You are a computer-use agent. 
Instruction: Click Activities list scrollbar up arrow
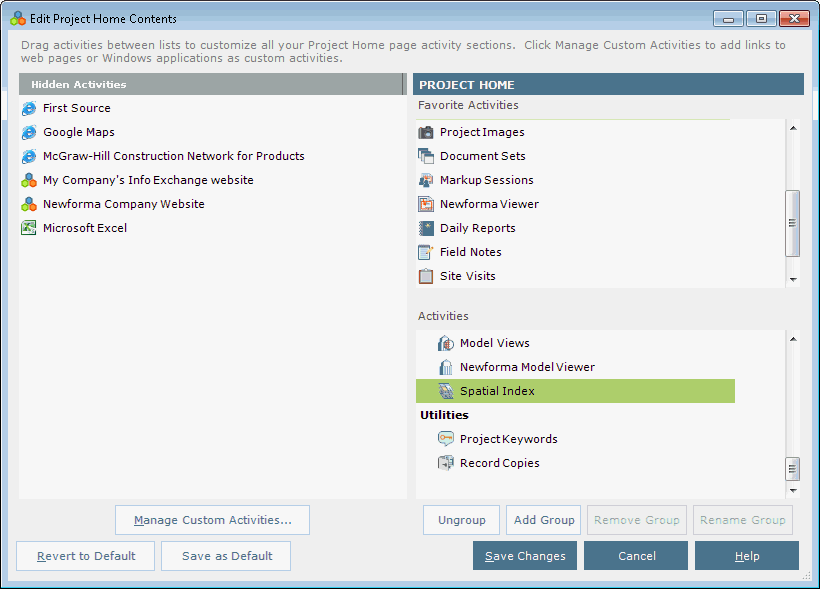793,339
